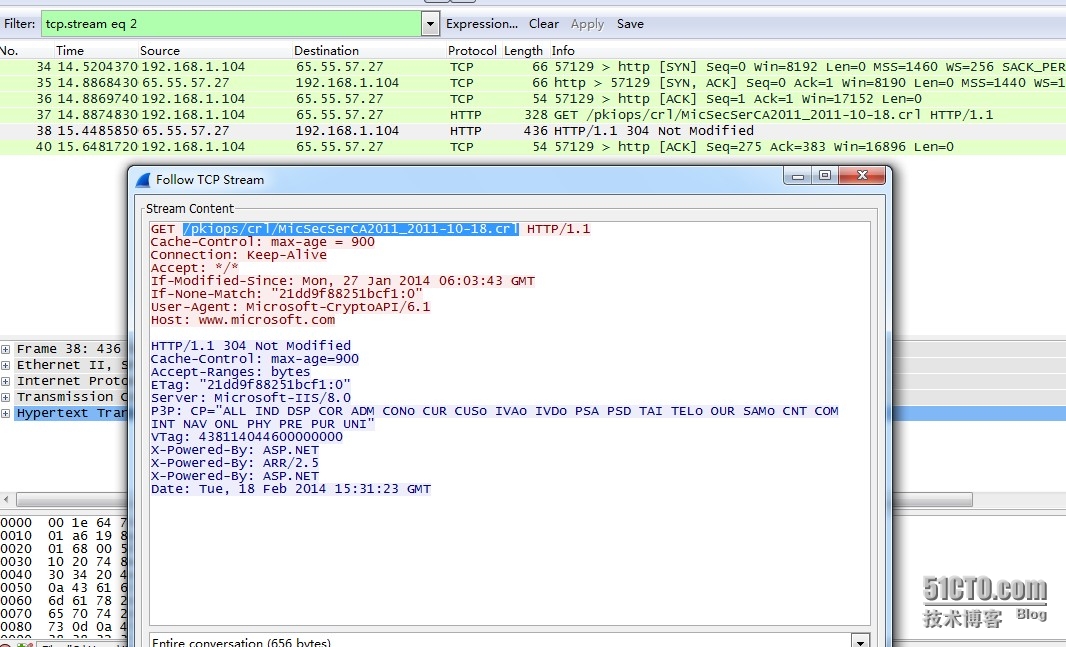Sort packets by the Time column
This screenshot has width=1066, height=647.
pos(70,50)
